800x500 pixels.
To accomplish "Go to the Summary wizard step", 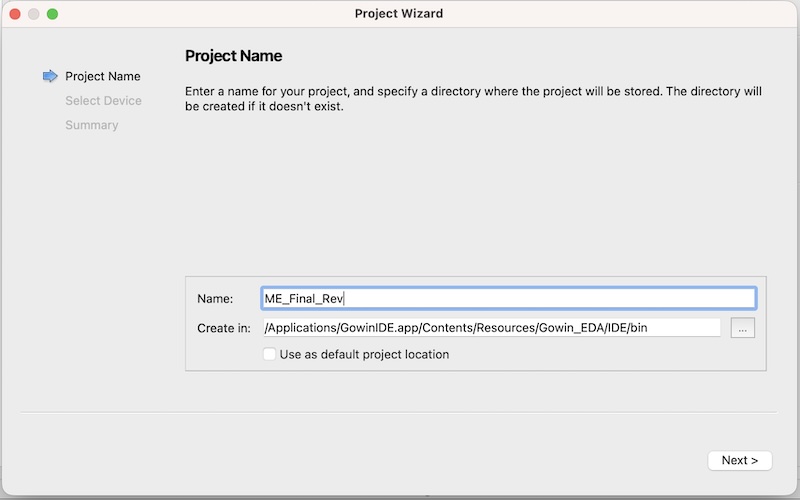I will 91,125.
